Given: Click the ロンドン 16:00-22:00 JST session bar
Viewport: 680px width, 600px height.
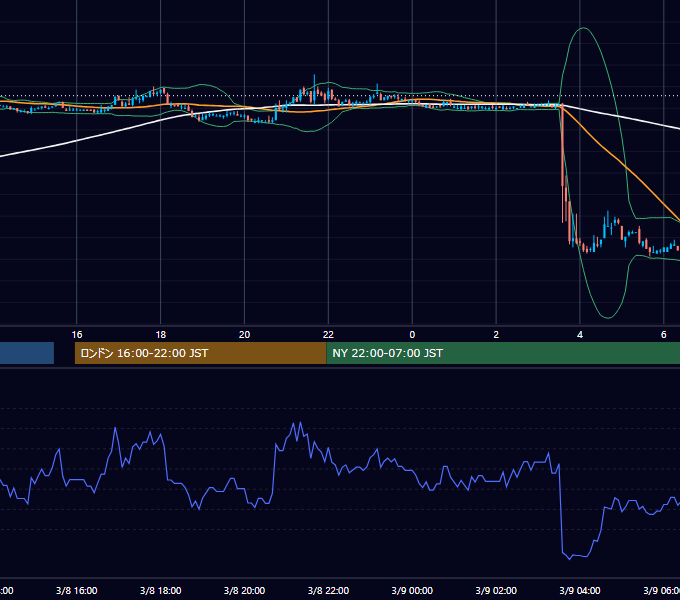Looking at the screenshot, I should pyautogui.click(x=200, y=353).
